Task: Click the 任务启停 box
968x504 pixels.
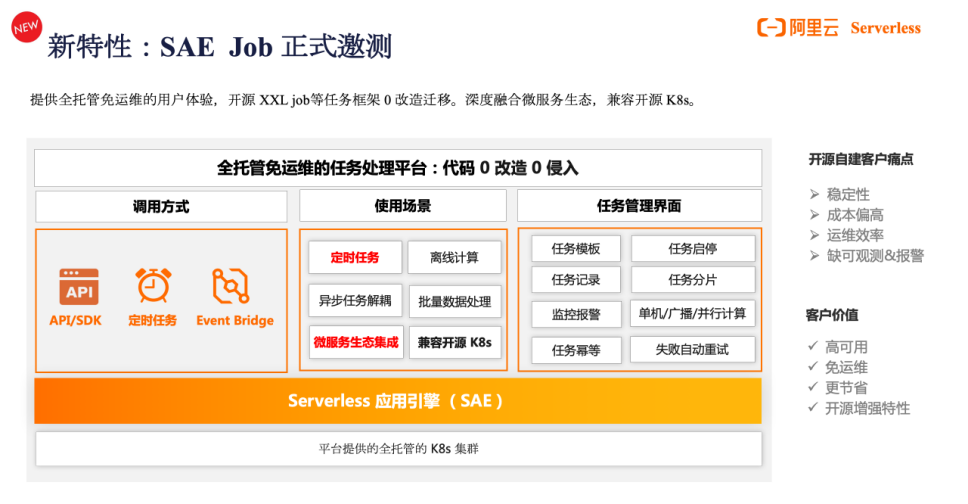Action: click(x=693, y=248)
